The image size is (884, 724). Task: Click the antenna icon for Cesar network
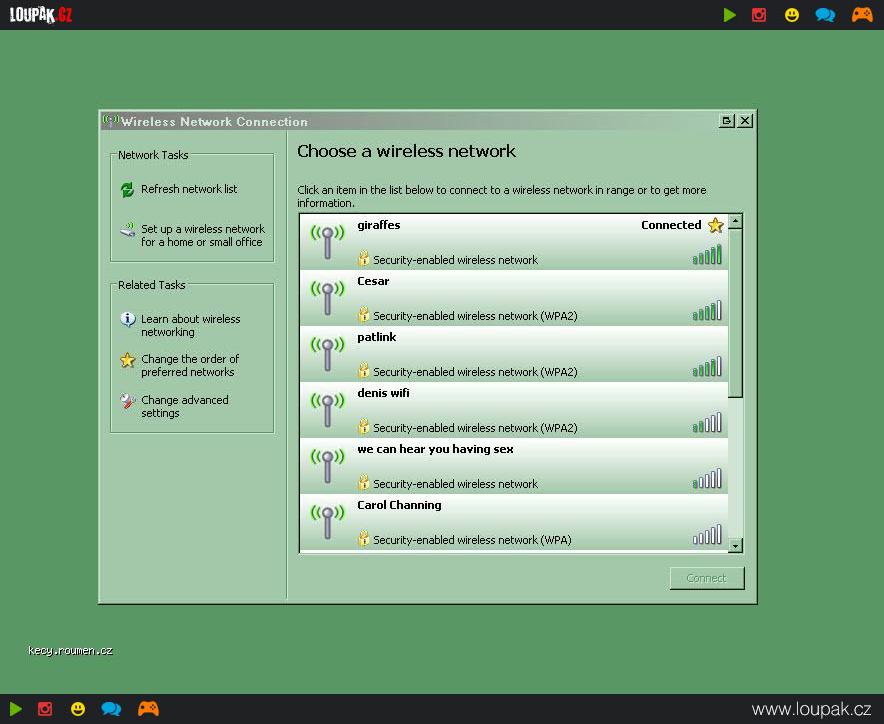[x=327, y=298]
